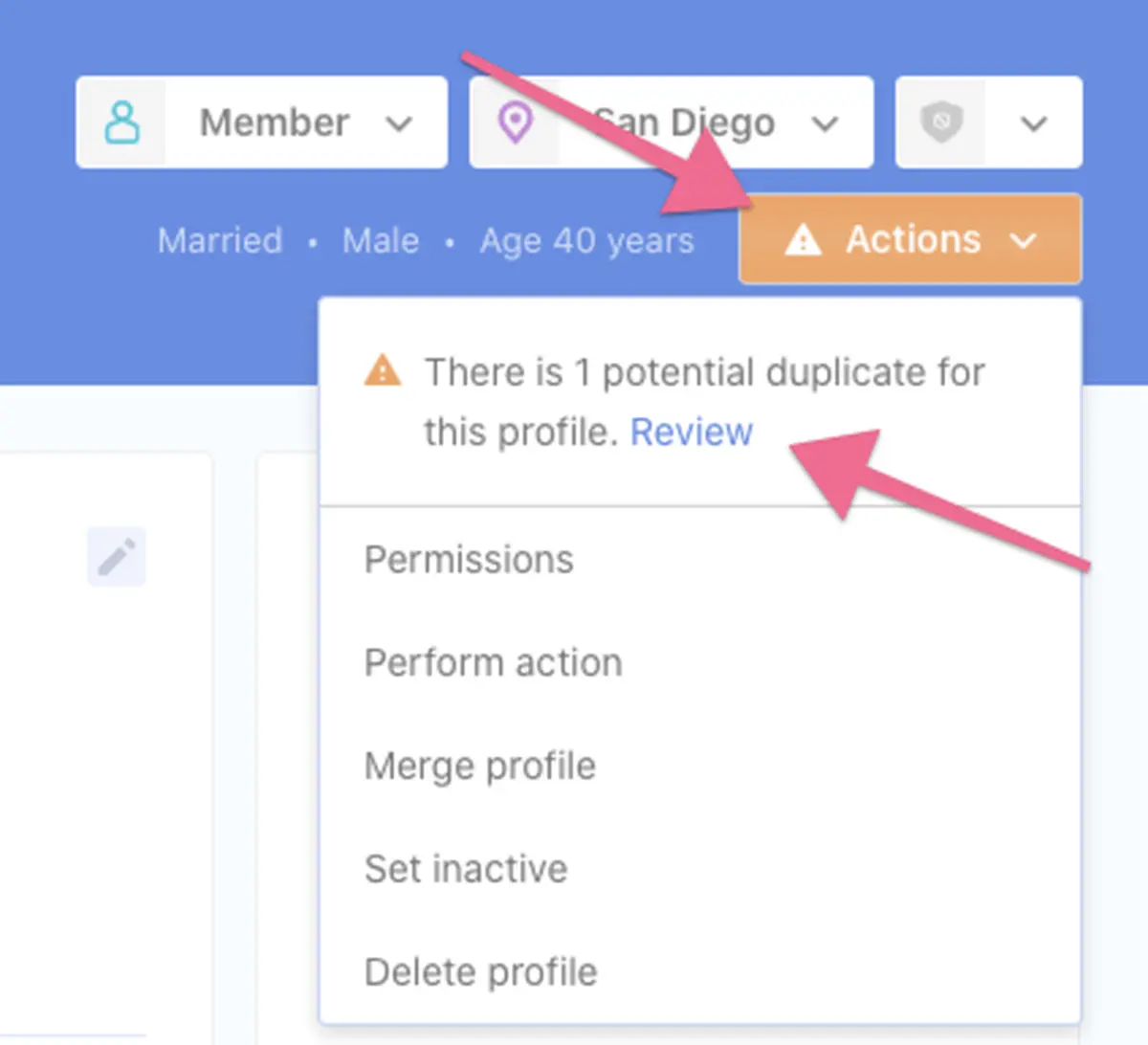1148x1045 pixels.
Task: Click the purple location pin icon
Action: click(x=516, y=122)
